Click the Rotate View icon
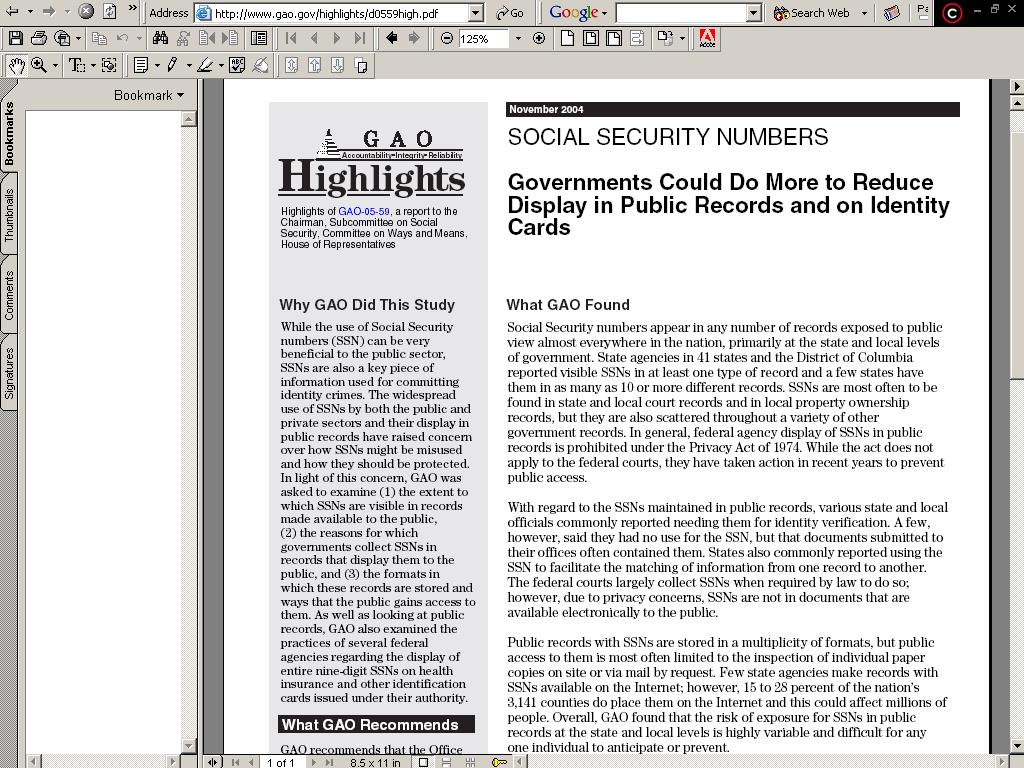This screenshot has height=768, width=1024. pyautogui.click(x=665, y=39)
